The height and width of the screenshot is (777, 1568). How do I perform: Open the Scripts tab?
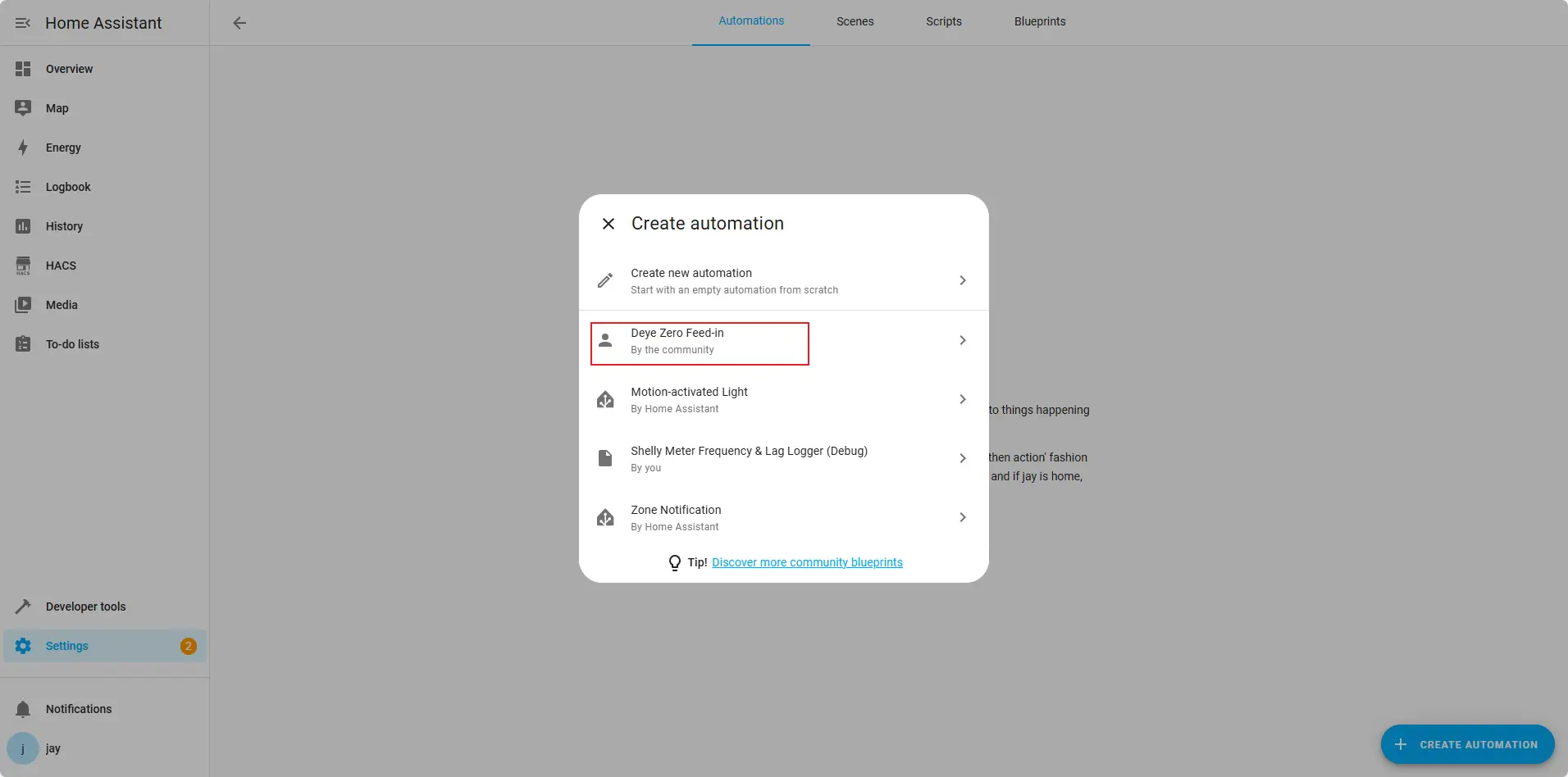click(943, 22)
